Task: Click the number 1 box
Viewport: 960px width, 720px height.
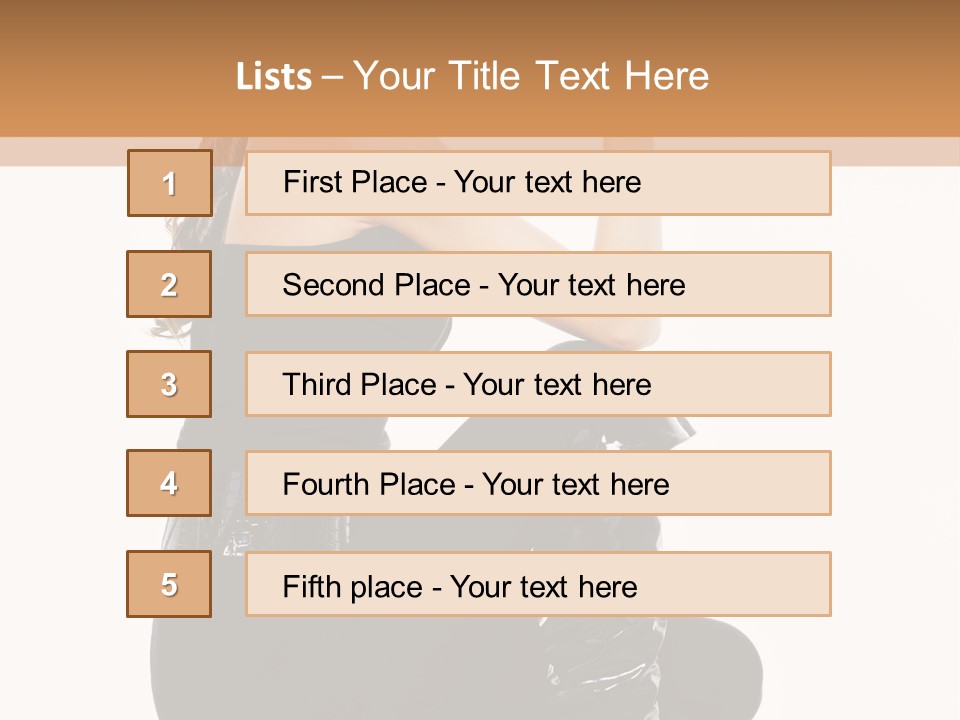Action: tap(170, 183)
